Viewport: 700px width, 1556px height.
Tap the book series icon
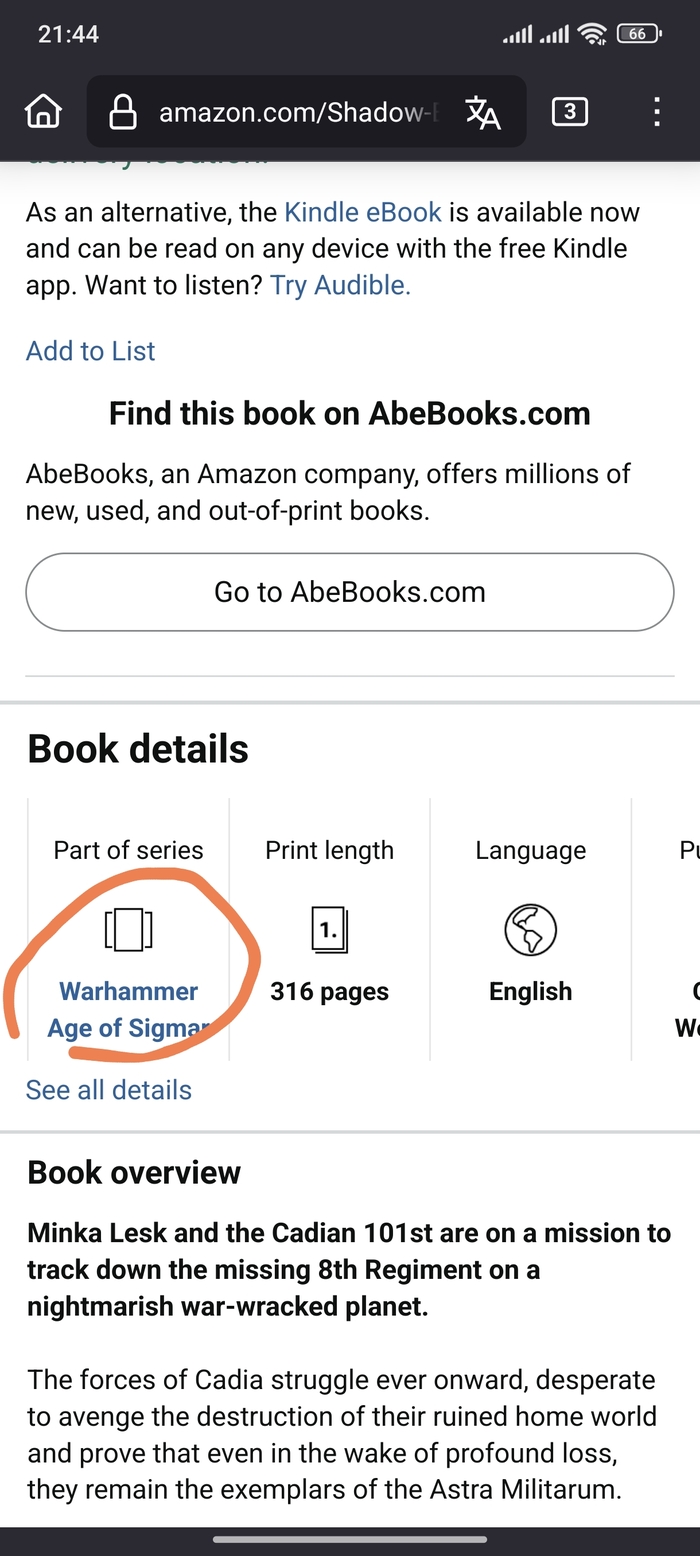[128, 929]
